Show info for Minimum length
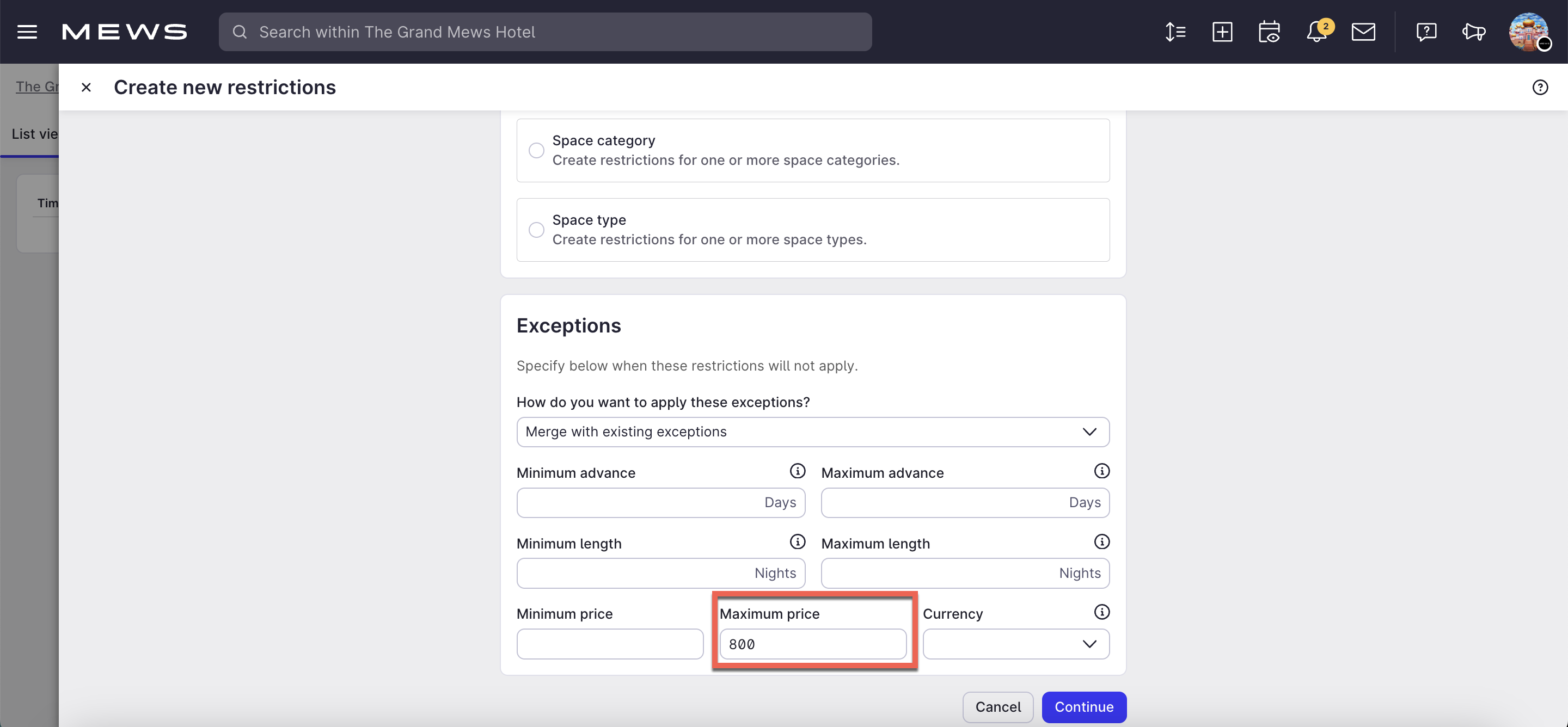 (x=798, y=542)
